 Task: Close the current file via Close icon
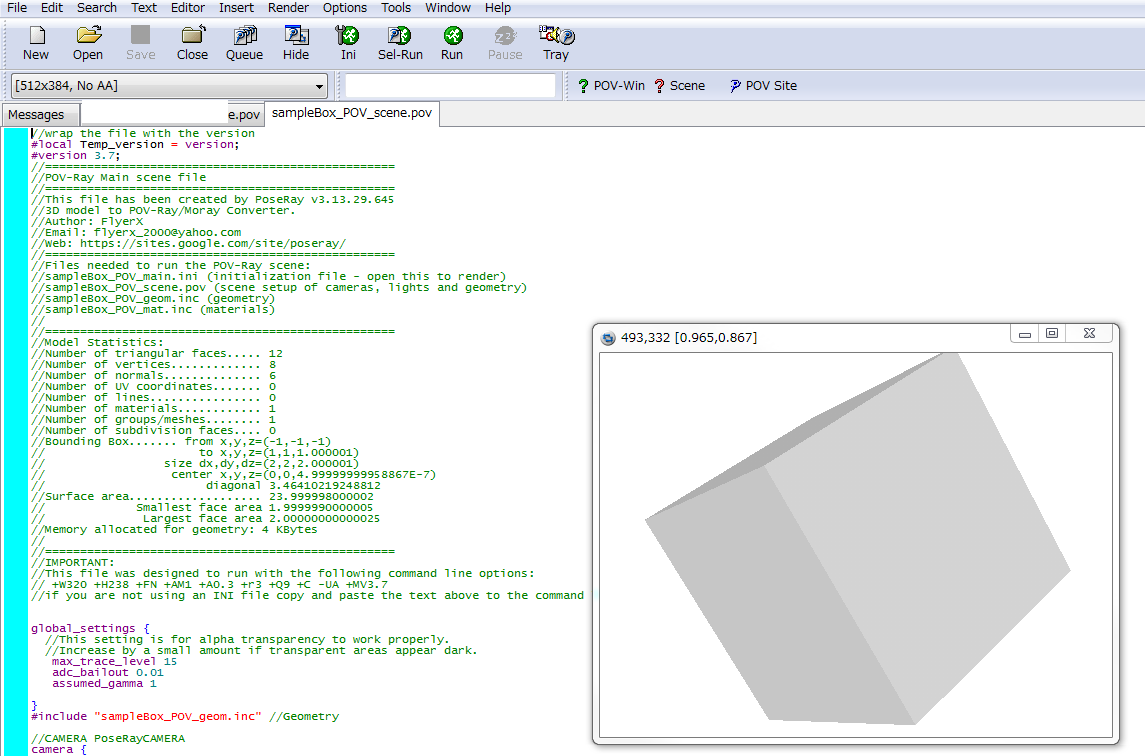(x=192, y=43)
